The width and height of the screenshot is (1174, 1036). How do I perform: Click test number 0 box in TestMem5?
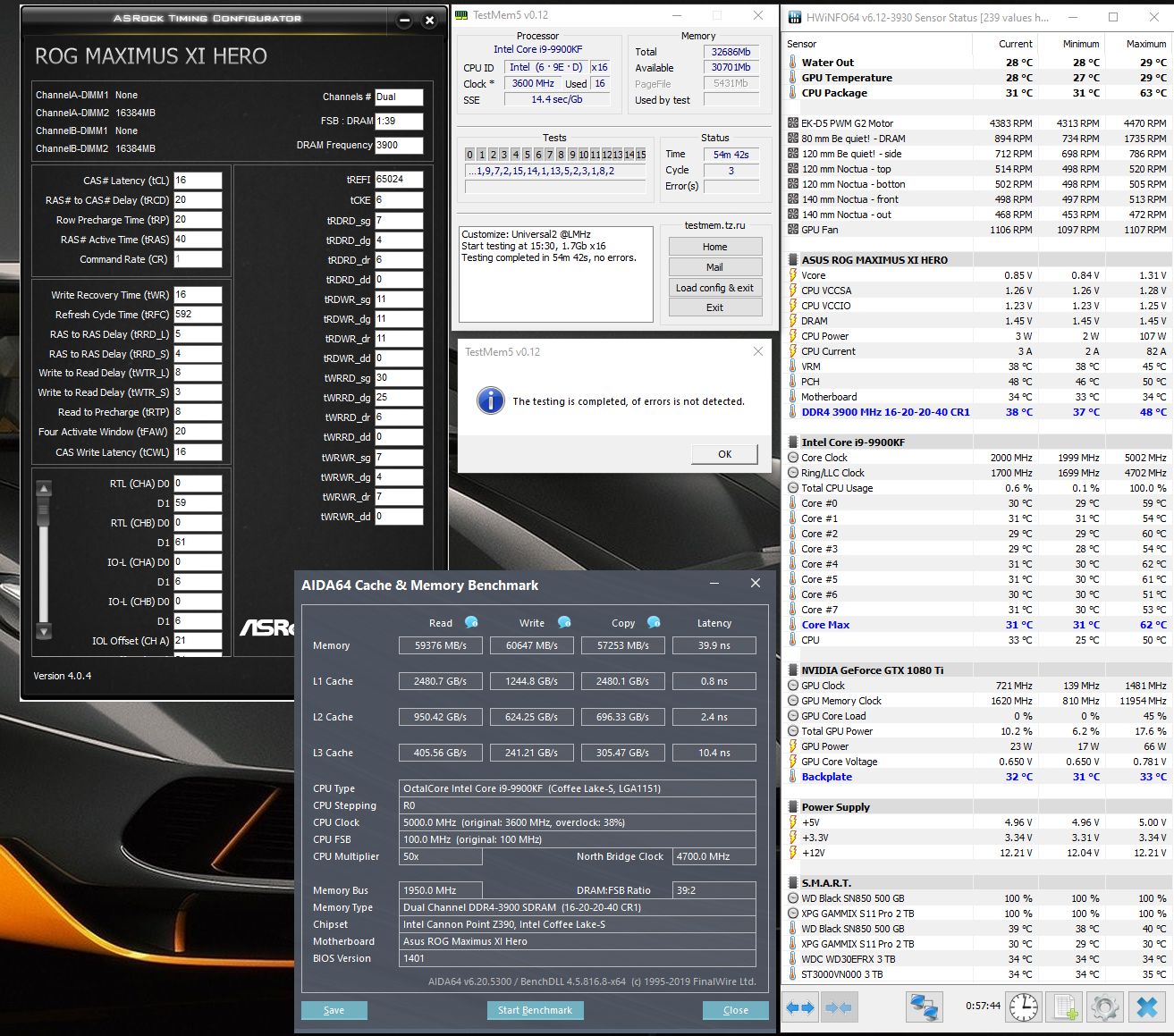pos(470,155)
